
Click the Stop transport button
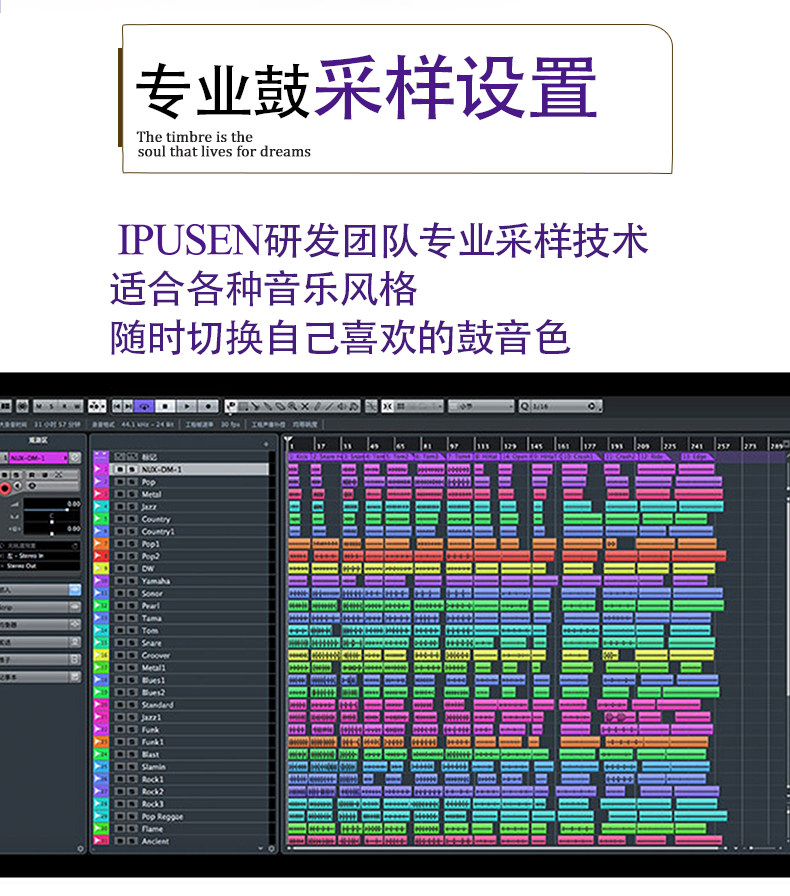(x=165, y=406)
